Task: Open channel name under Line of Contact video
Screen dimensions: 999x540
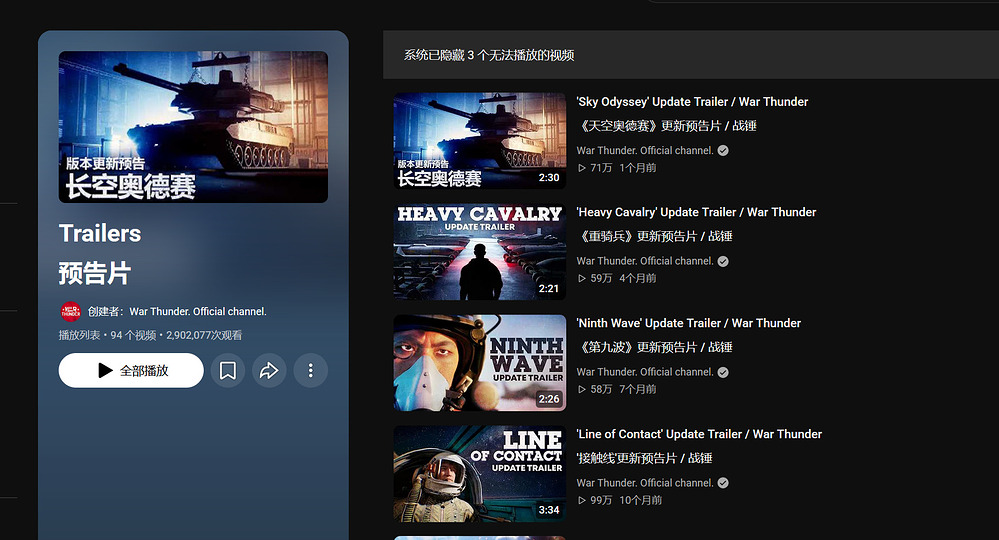Action: [645, 483]
